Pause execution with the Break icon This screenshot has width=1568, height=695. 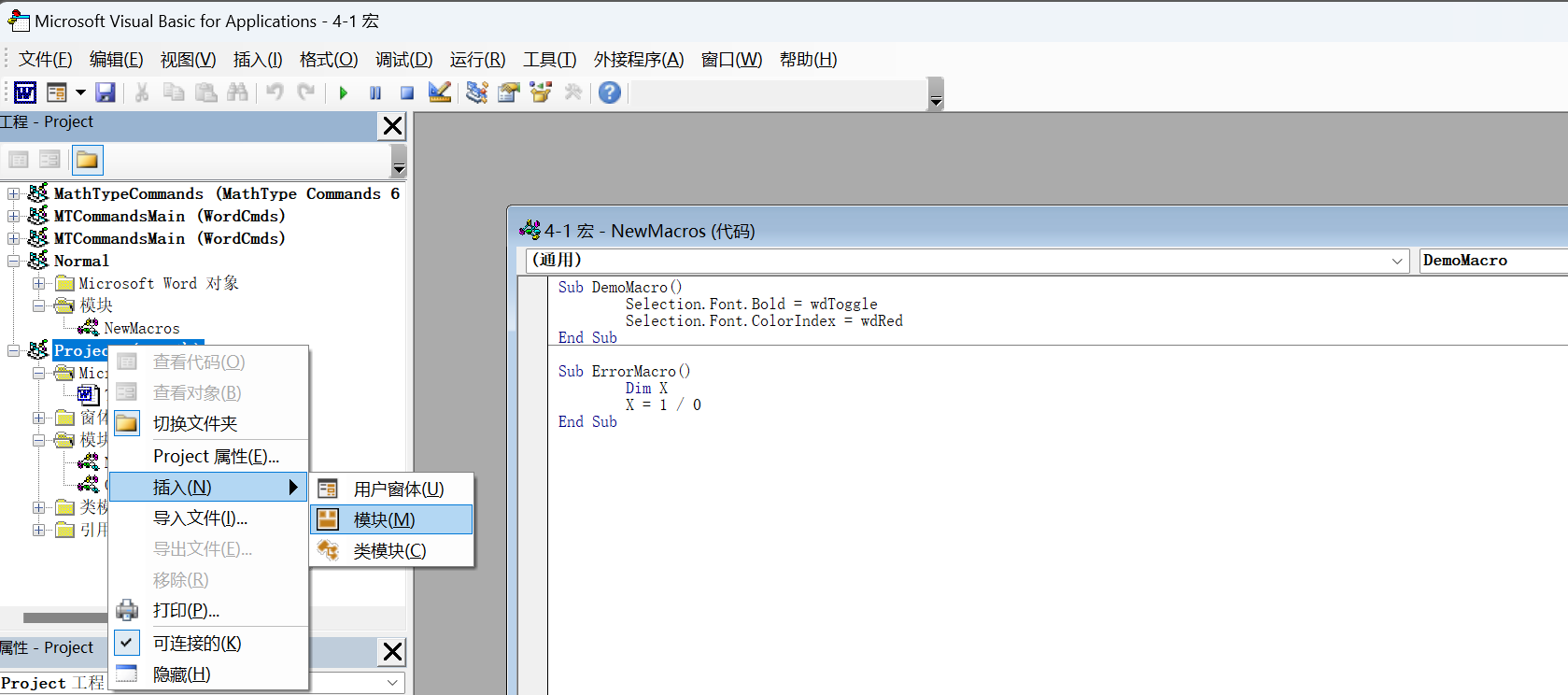[375, 92]
